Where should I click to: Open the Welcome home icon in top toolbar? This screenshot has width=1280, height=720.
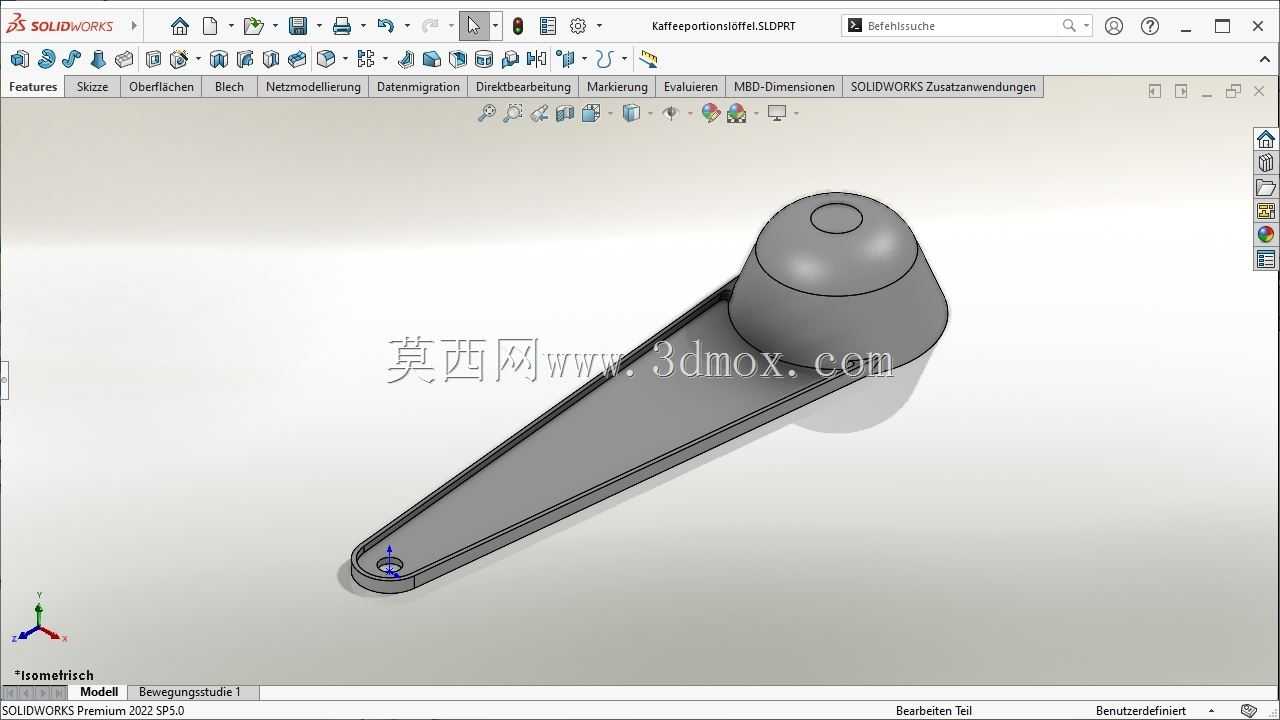[180, 26]
